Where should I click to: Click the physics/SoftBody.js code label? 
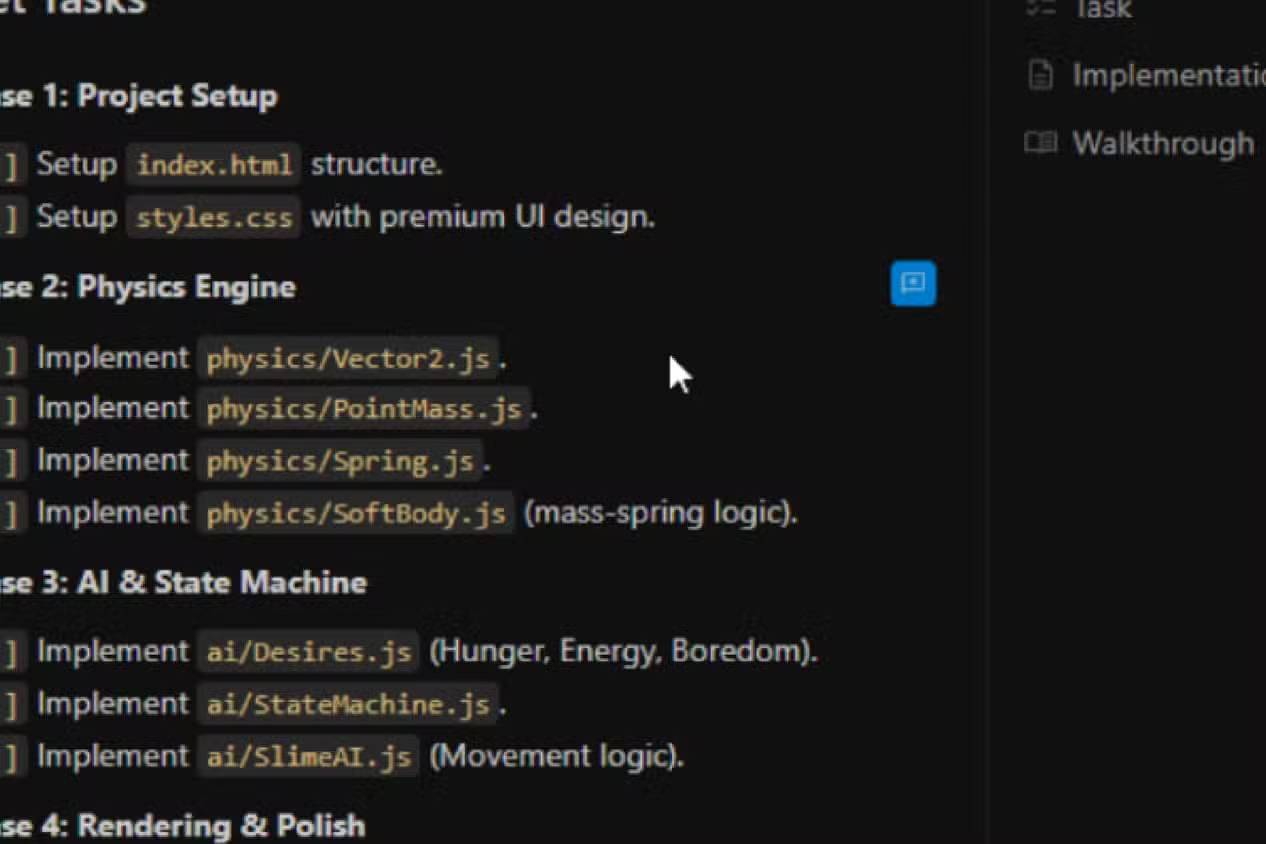click(x=356, y=514)
